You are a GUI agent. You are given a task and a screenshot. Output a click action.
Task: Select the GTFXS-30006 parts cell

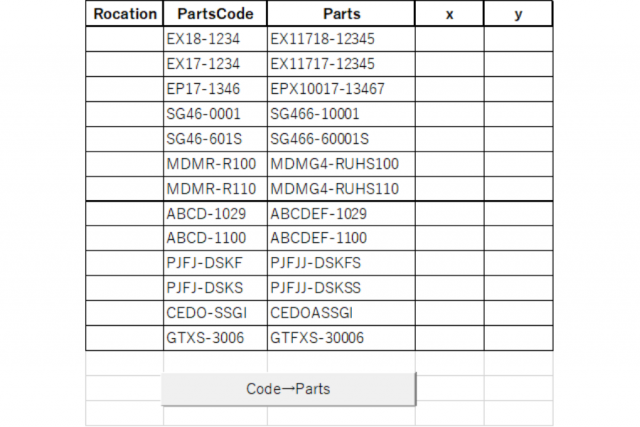click(341, 339)
